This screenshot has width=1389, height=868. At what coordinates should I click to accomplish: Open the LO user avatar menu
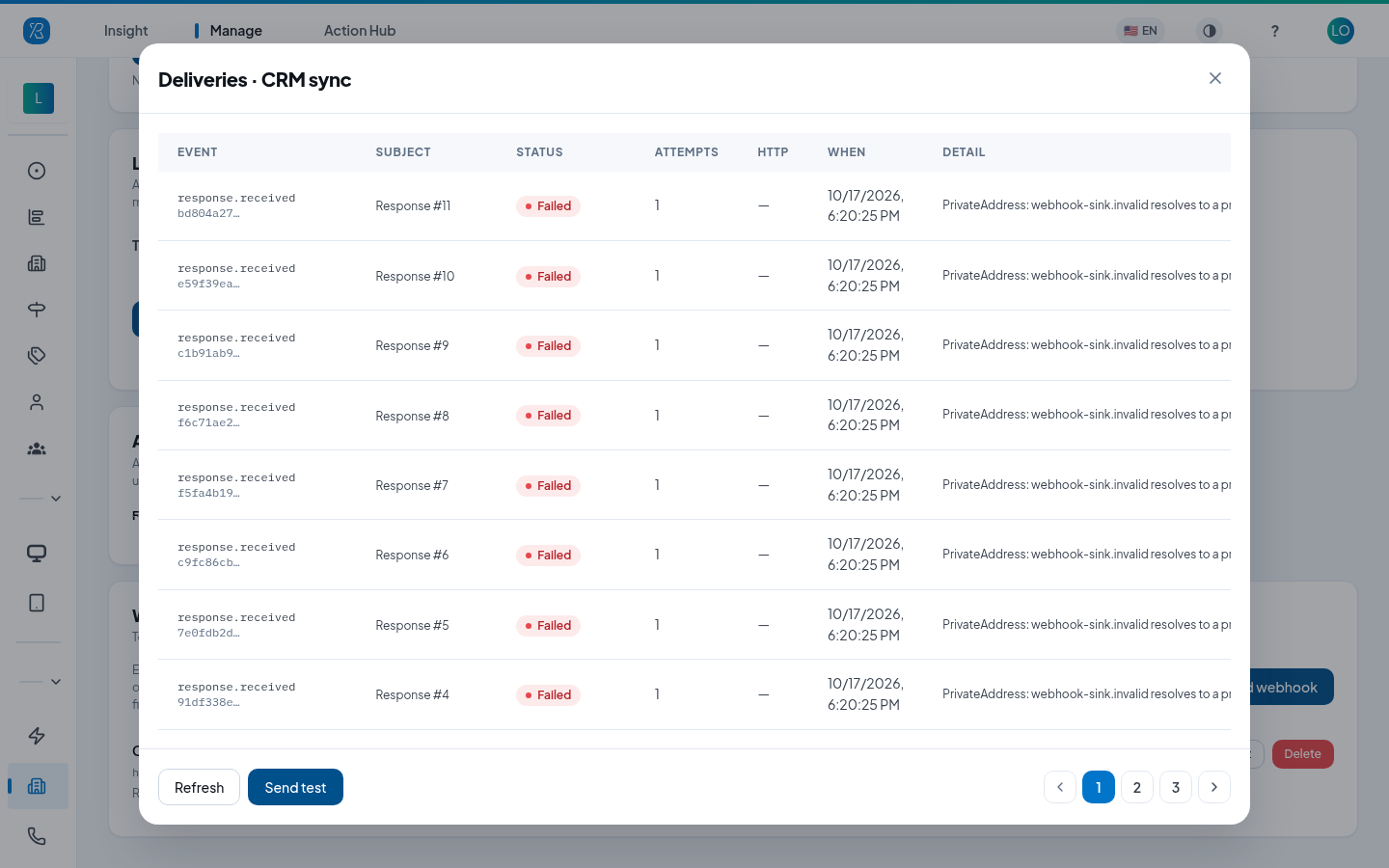coord(1341,31)
